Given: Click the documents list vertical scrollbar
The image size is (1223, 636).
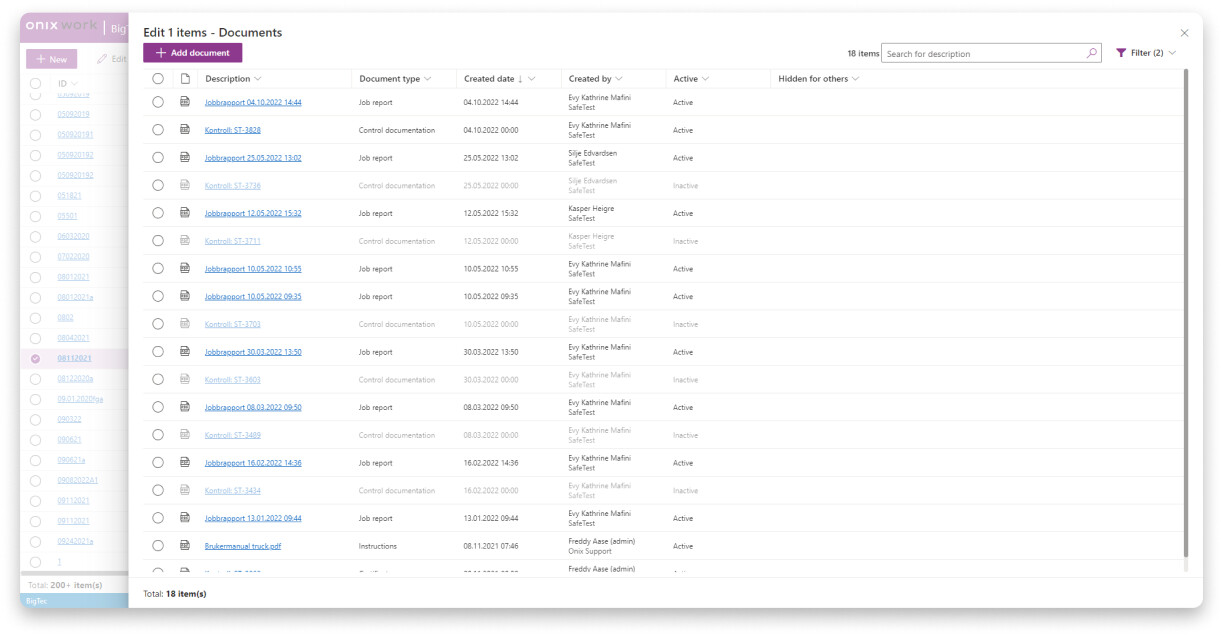Looking at the screenshot, I should click(1186, 300).
